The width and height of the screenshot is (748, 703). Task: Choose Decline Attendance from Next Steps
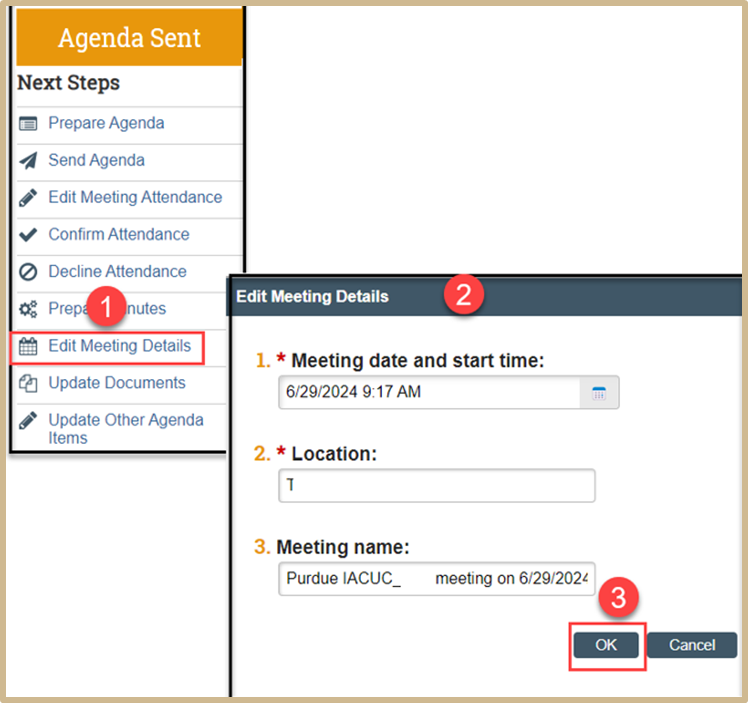(117, 271)
